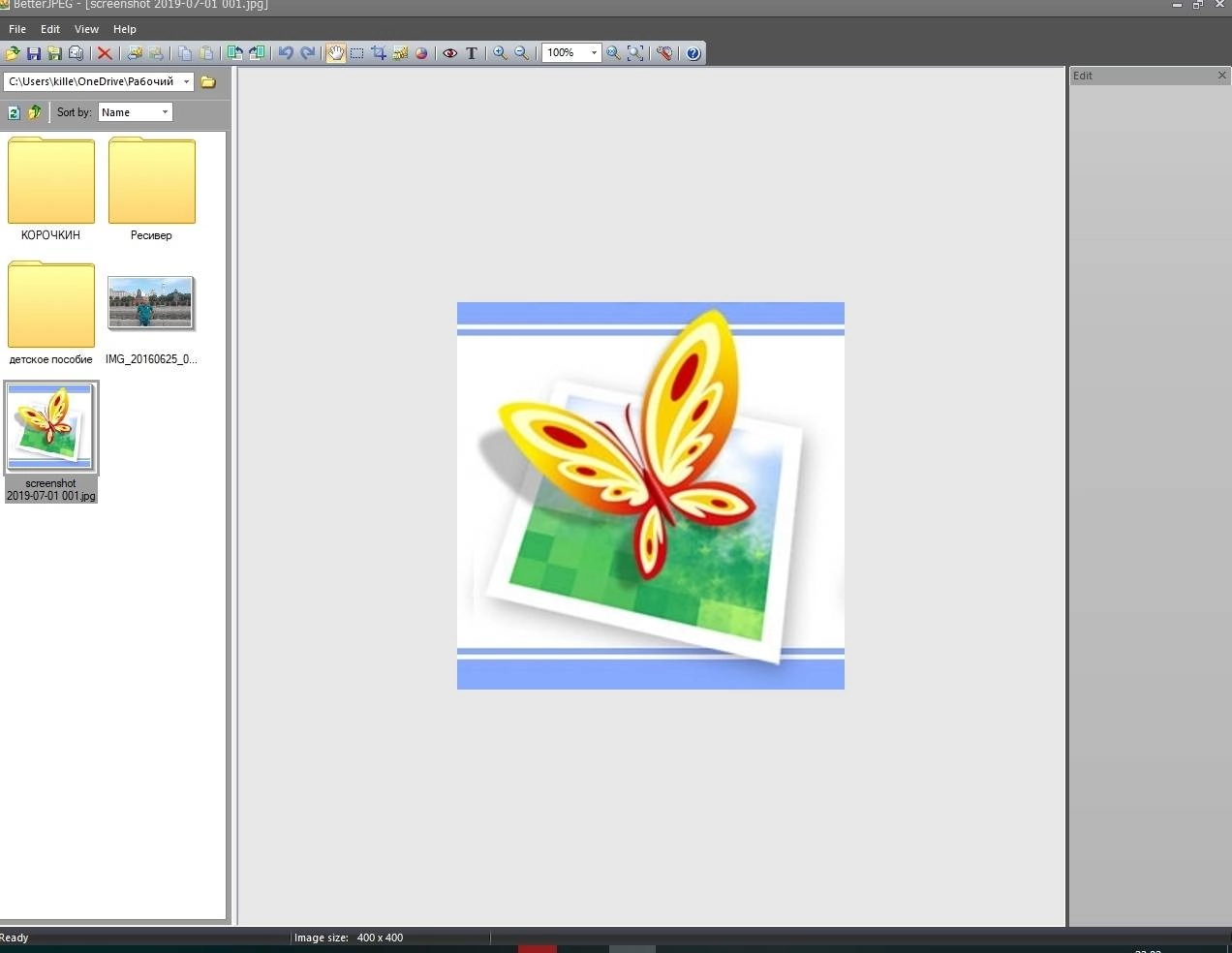Open the options tools icon

click(x=664, y=53)
